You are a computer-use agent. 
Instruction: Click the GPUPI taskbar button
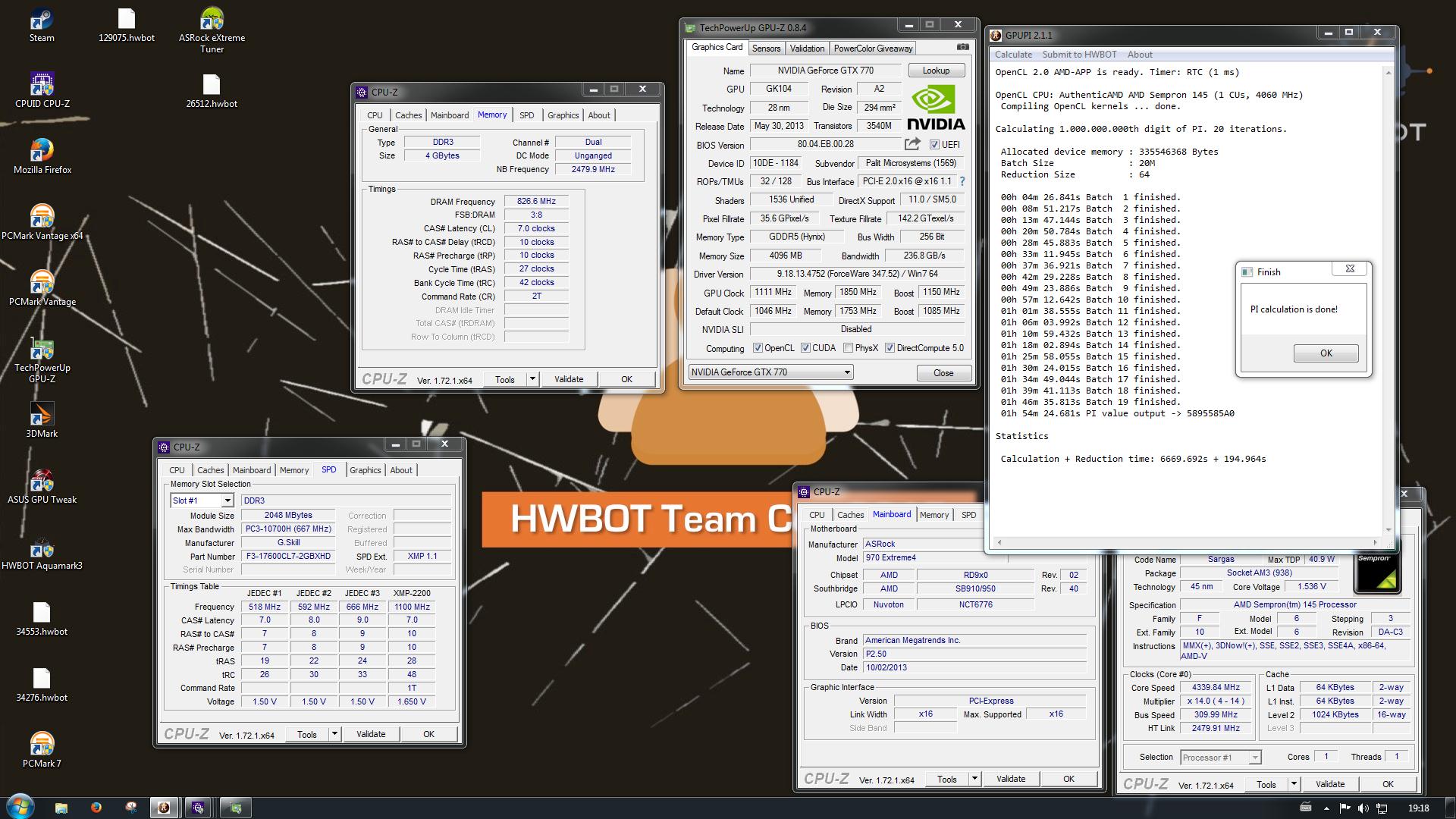click(x=163, y=808)
